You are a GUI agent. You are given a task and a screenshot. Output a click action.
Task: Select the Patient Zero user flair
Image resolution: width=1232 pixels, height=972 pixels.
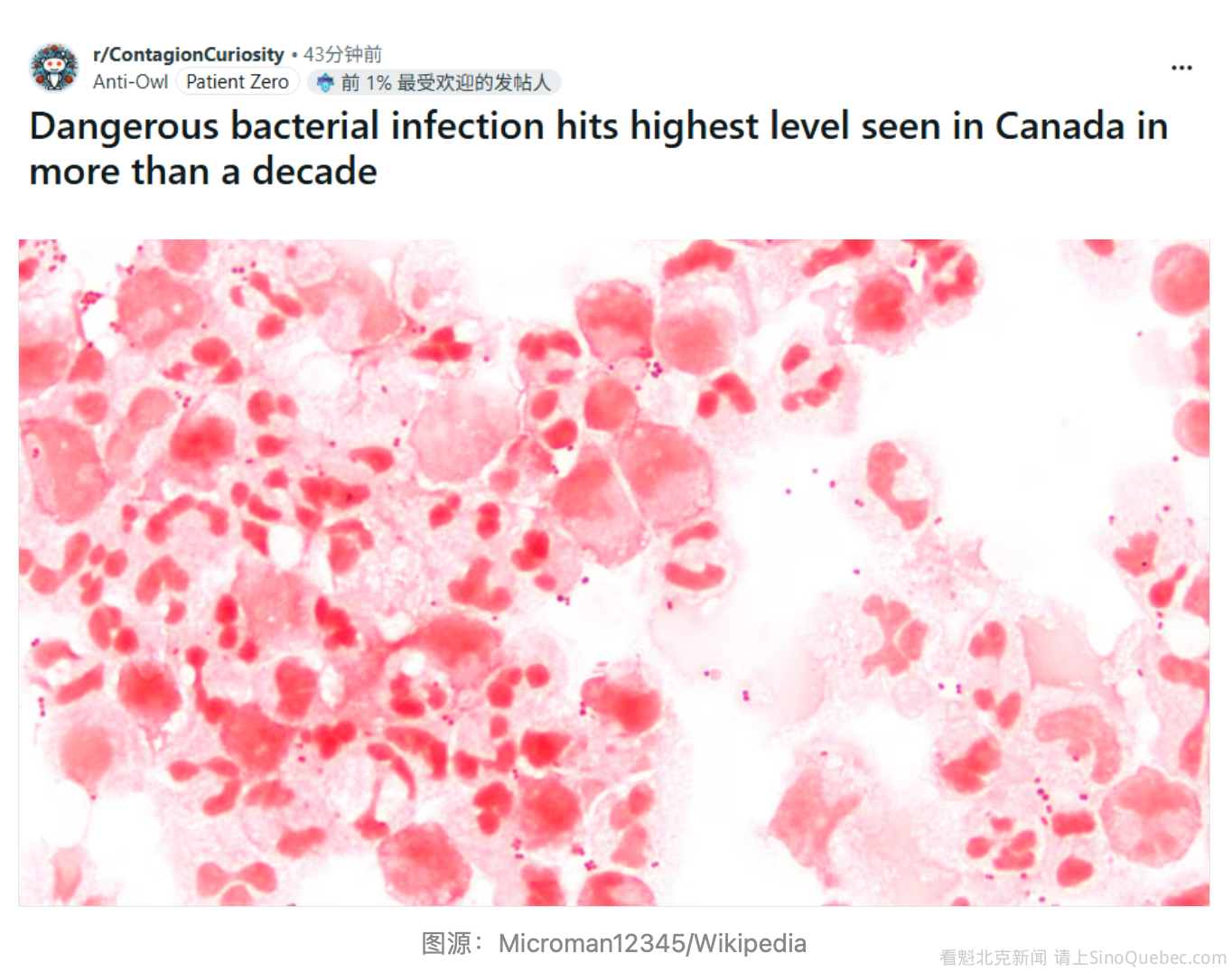[238, 82]
